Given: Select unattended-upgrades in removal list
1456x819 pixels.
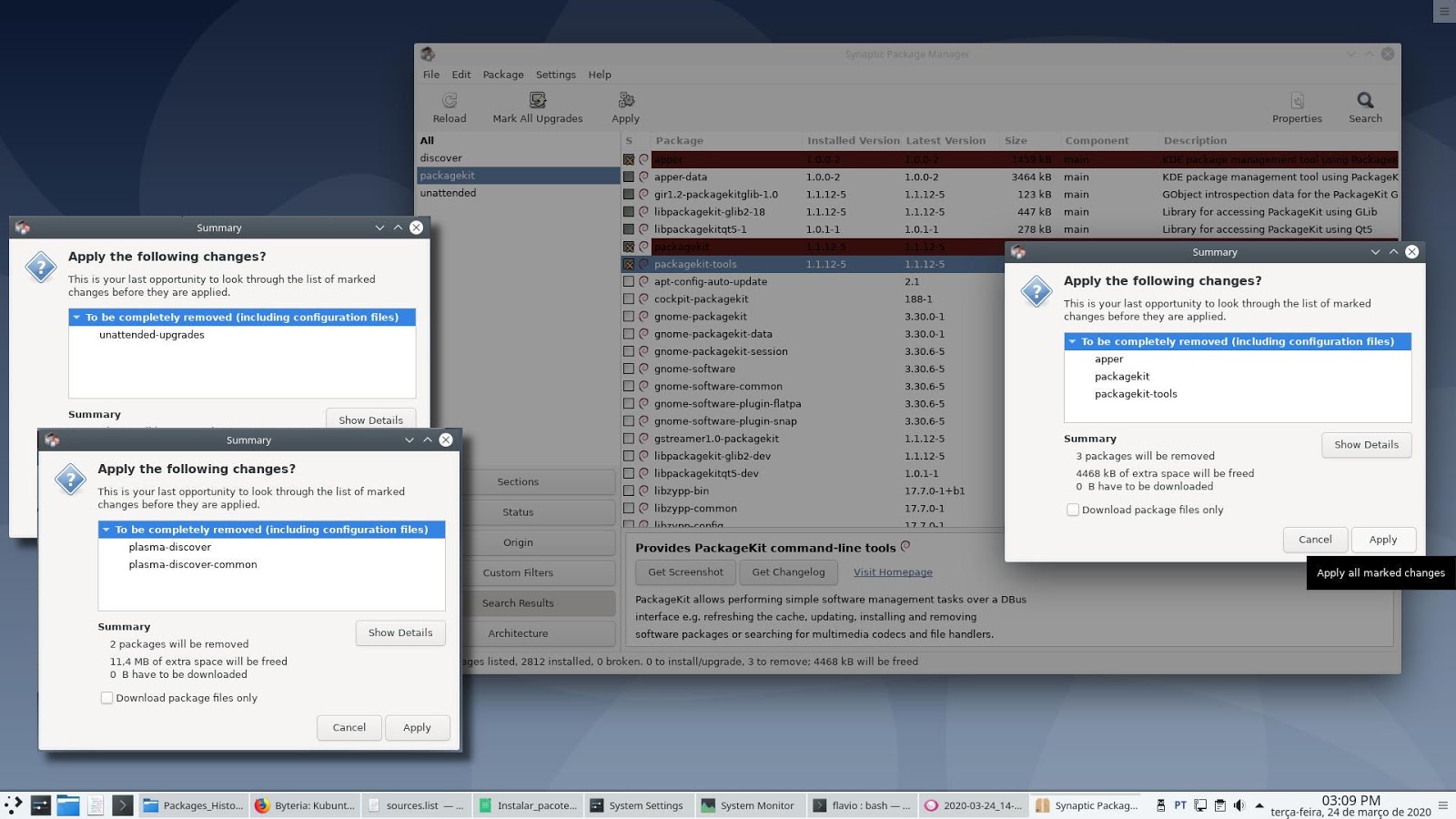Looking at the screenshot, I should (152, 335).
